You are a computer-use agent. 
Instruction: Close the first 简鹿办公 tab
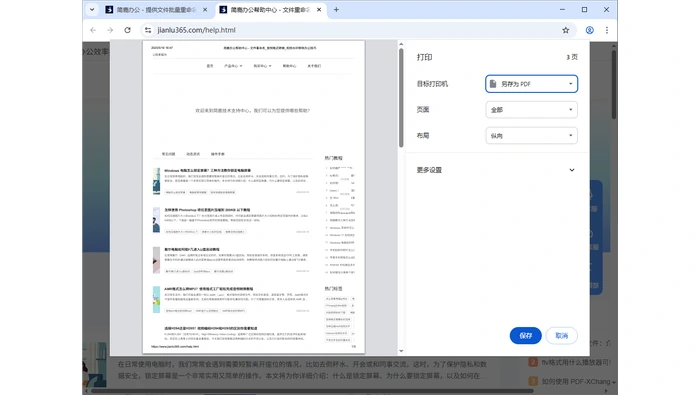[x=205, y=9]
